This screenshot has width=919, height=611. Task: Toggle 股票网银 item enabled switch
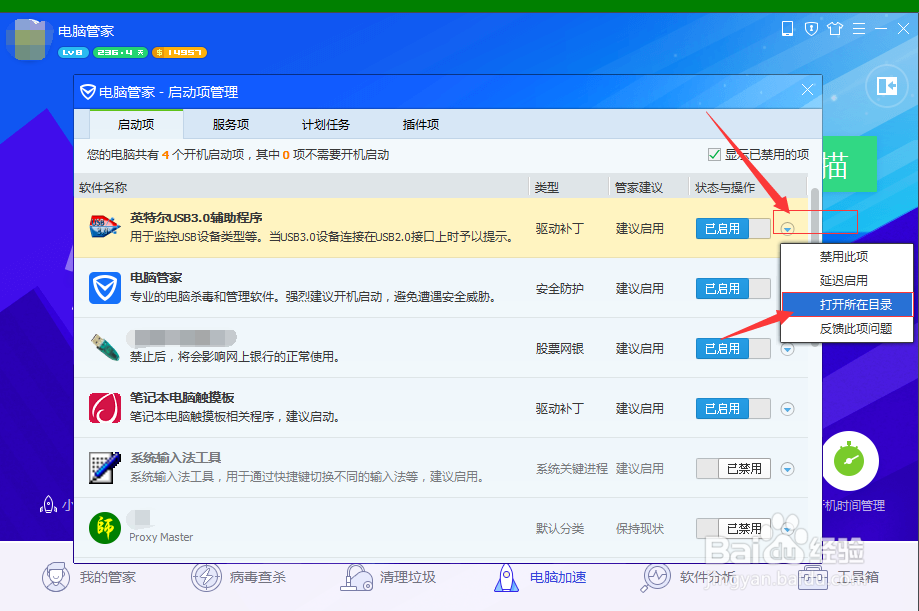(733, 348)
